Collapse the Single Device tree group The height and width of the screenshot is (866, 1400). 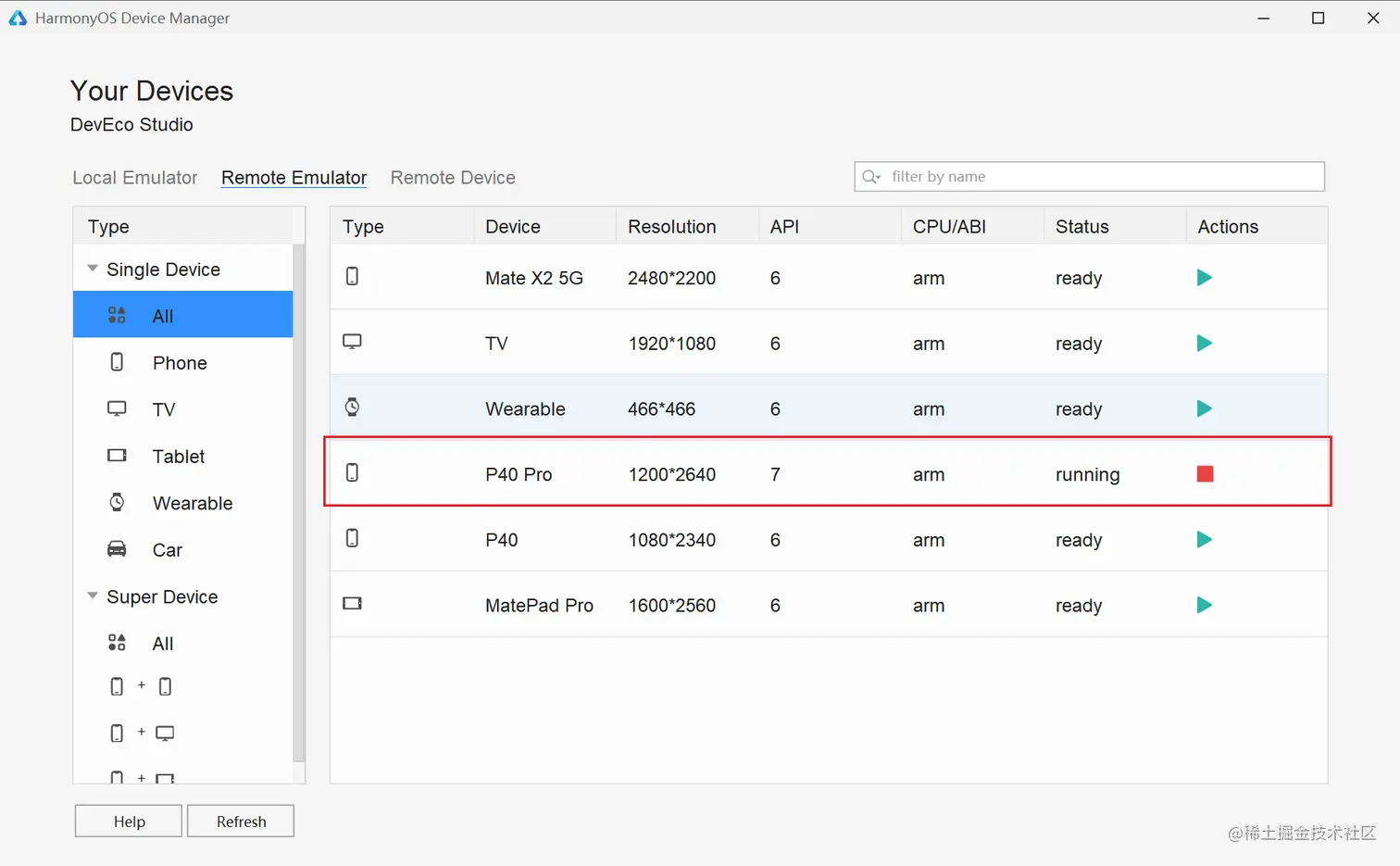(x=93, y=269)
